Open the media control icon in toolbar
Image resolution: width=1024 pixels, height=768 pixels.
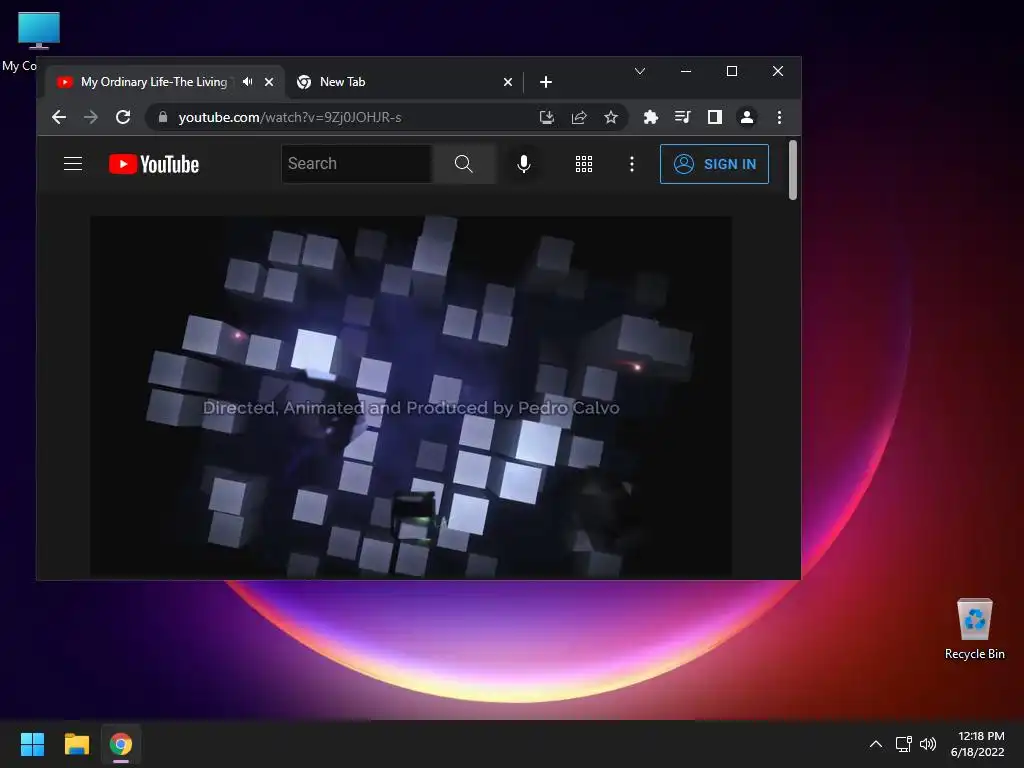pyautogui.click(x=682, y=118)
